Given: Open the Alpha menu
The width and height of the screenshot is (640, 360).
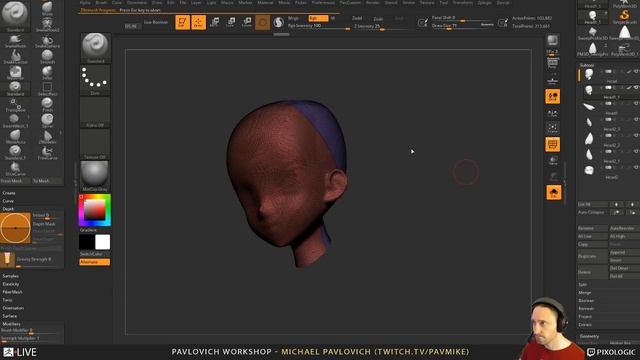Looking at the screenshot, I should [85, 2].
